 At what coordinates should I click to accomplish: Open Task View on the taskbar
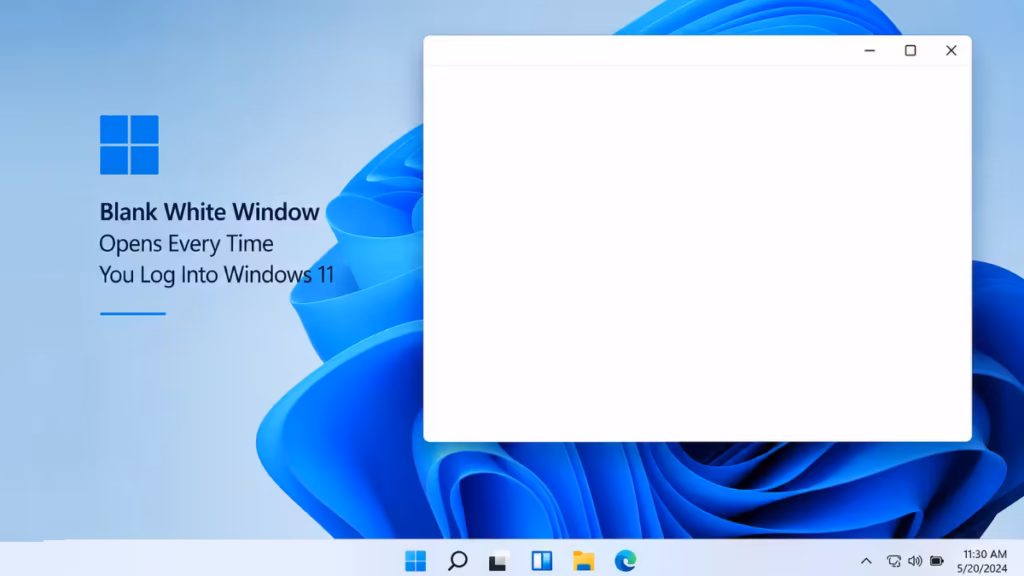pos(499,561)
